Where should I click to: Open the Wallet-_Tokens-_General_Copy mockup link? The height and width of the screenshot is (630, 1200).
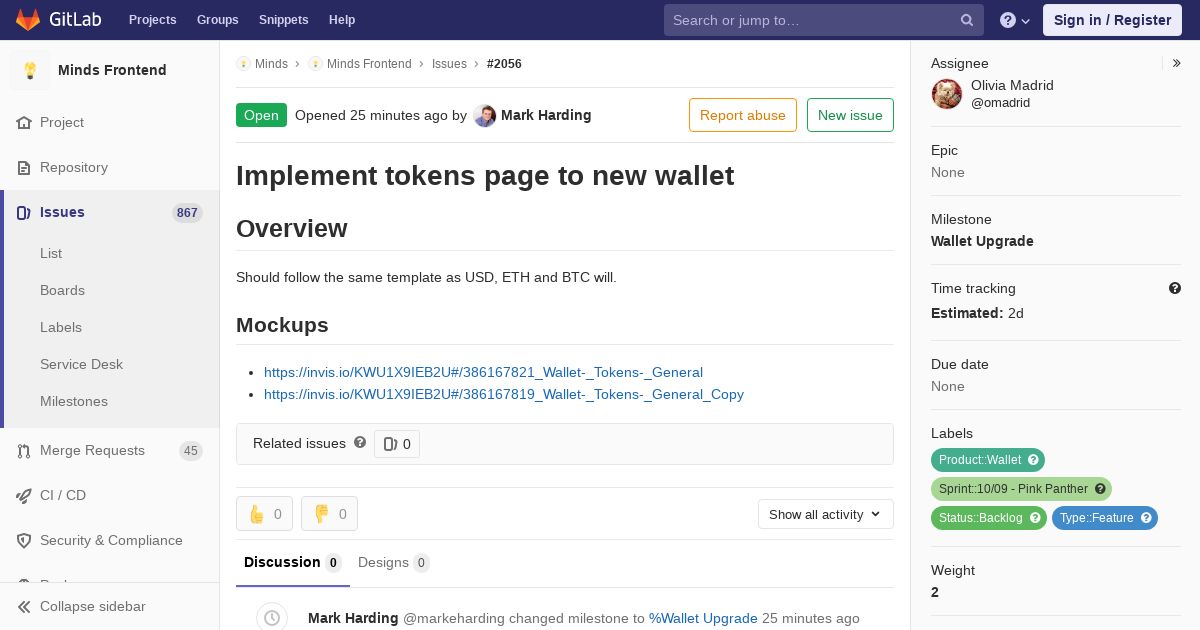504,394
